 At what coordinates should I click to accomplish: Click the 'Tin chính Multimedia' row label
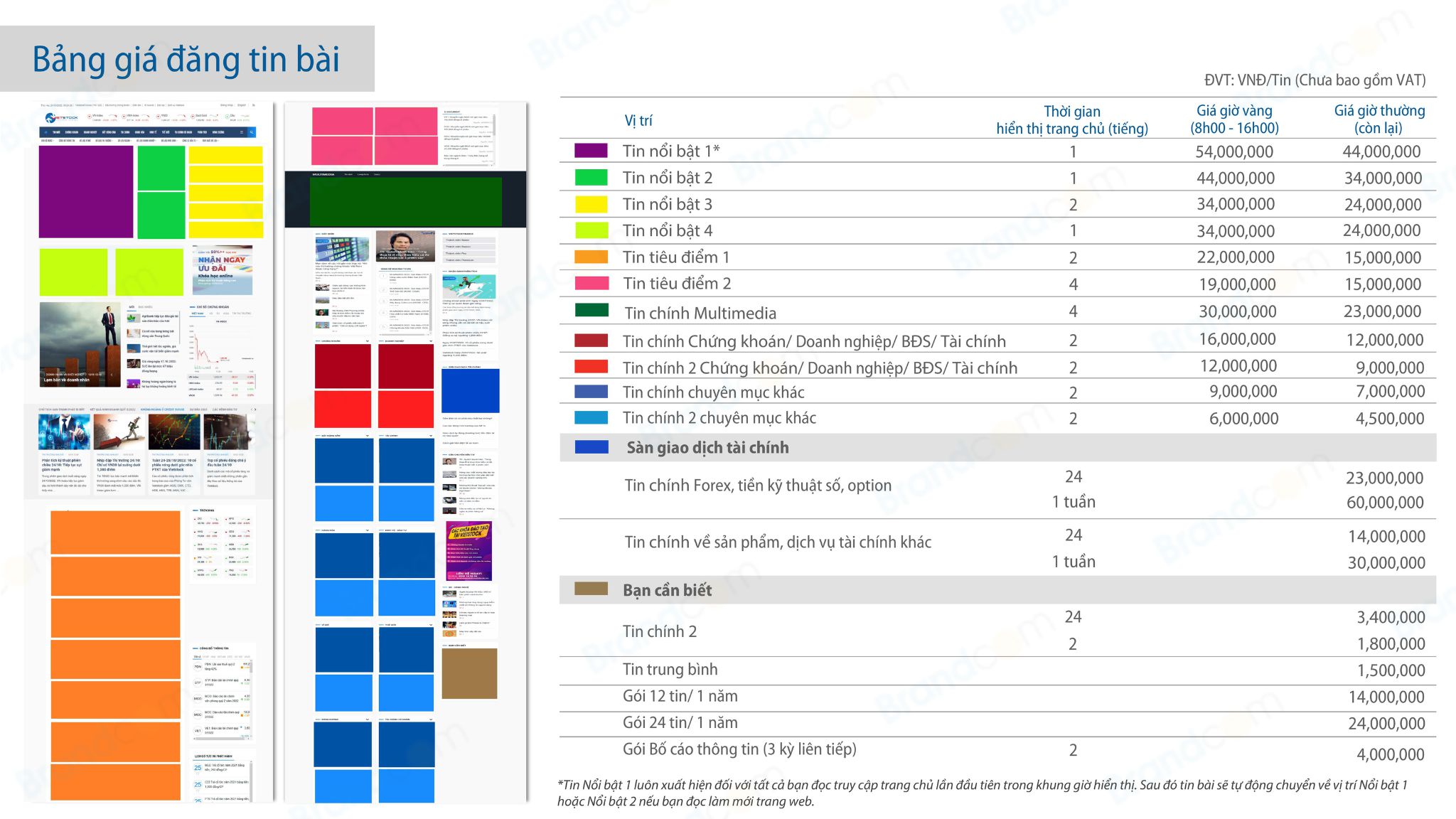point(700,313)
